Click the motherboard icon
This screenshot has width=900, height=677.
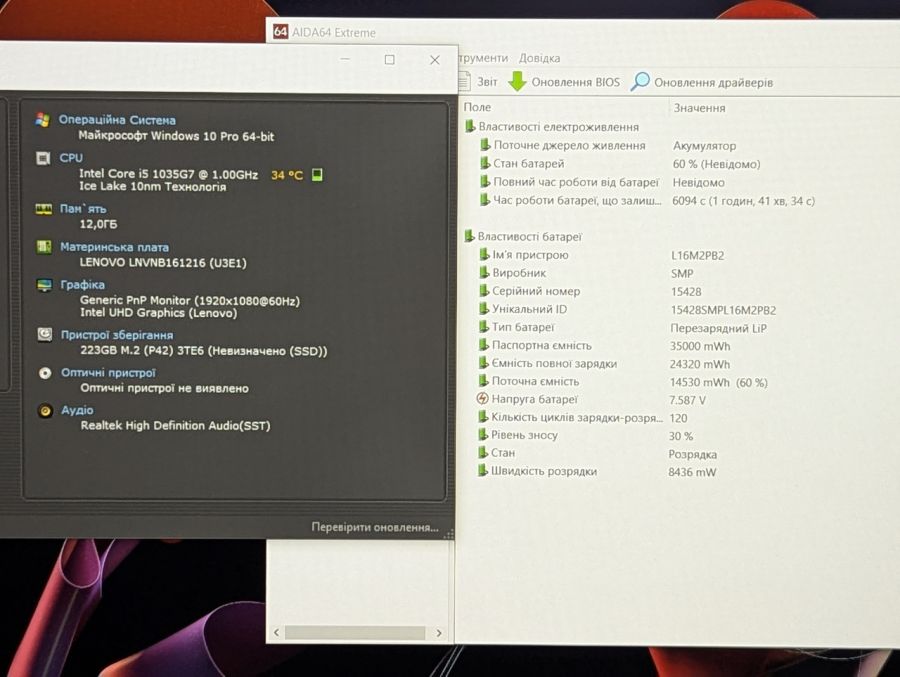(44, 246)
